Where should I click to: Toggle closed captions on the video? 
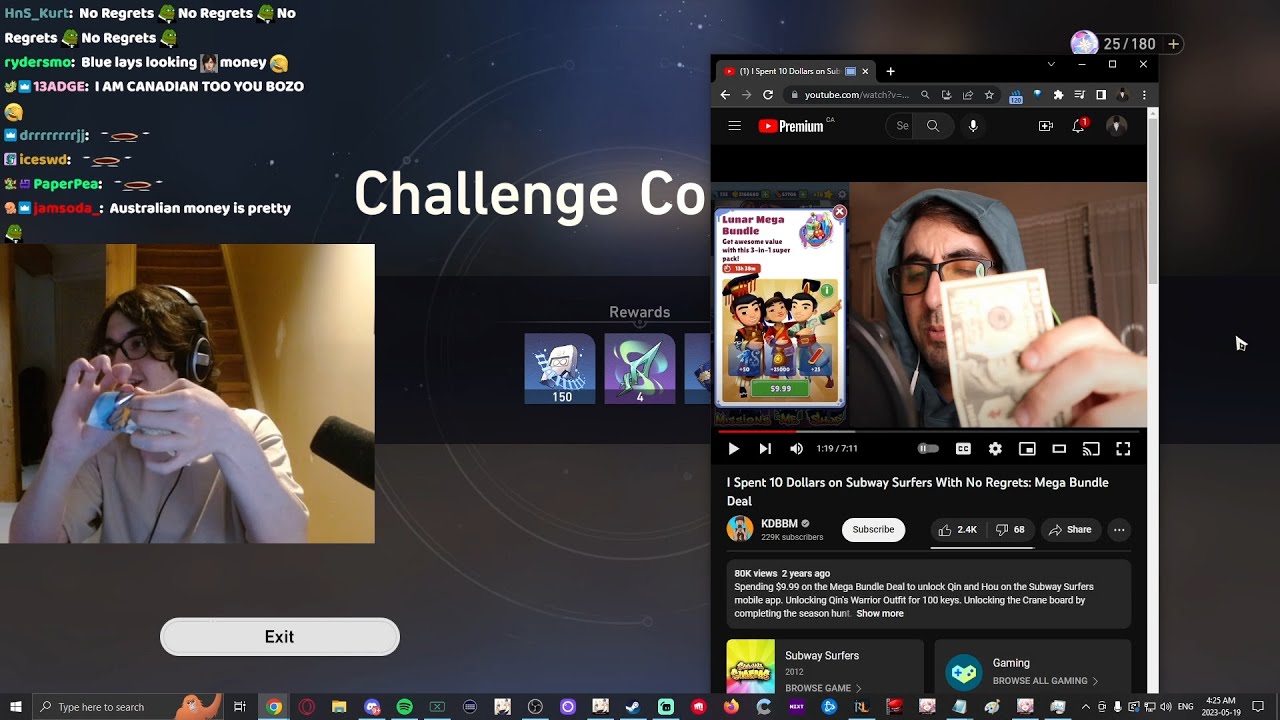[x=963, y=449]
